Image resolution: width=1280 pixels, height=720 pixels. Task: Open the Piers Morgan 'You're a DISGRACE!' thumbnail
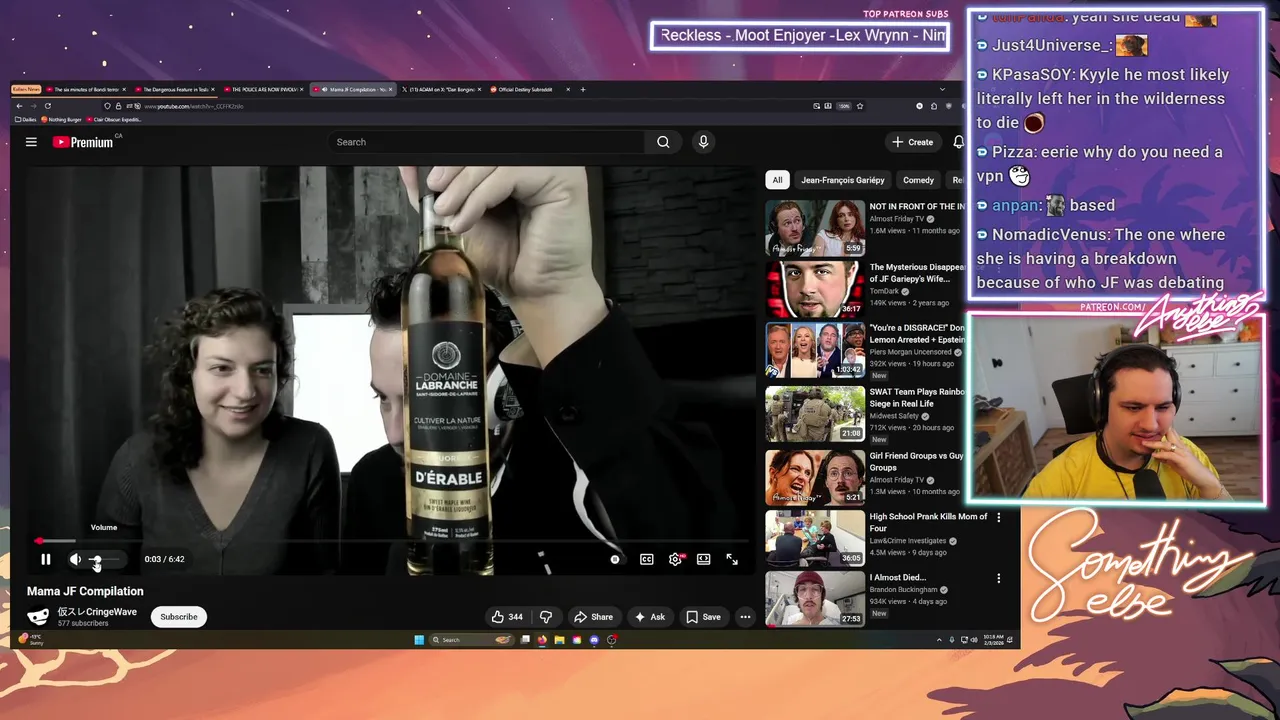click(x=815, y=350)
